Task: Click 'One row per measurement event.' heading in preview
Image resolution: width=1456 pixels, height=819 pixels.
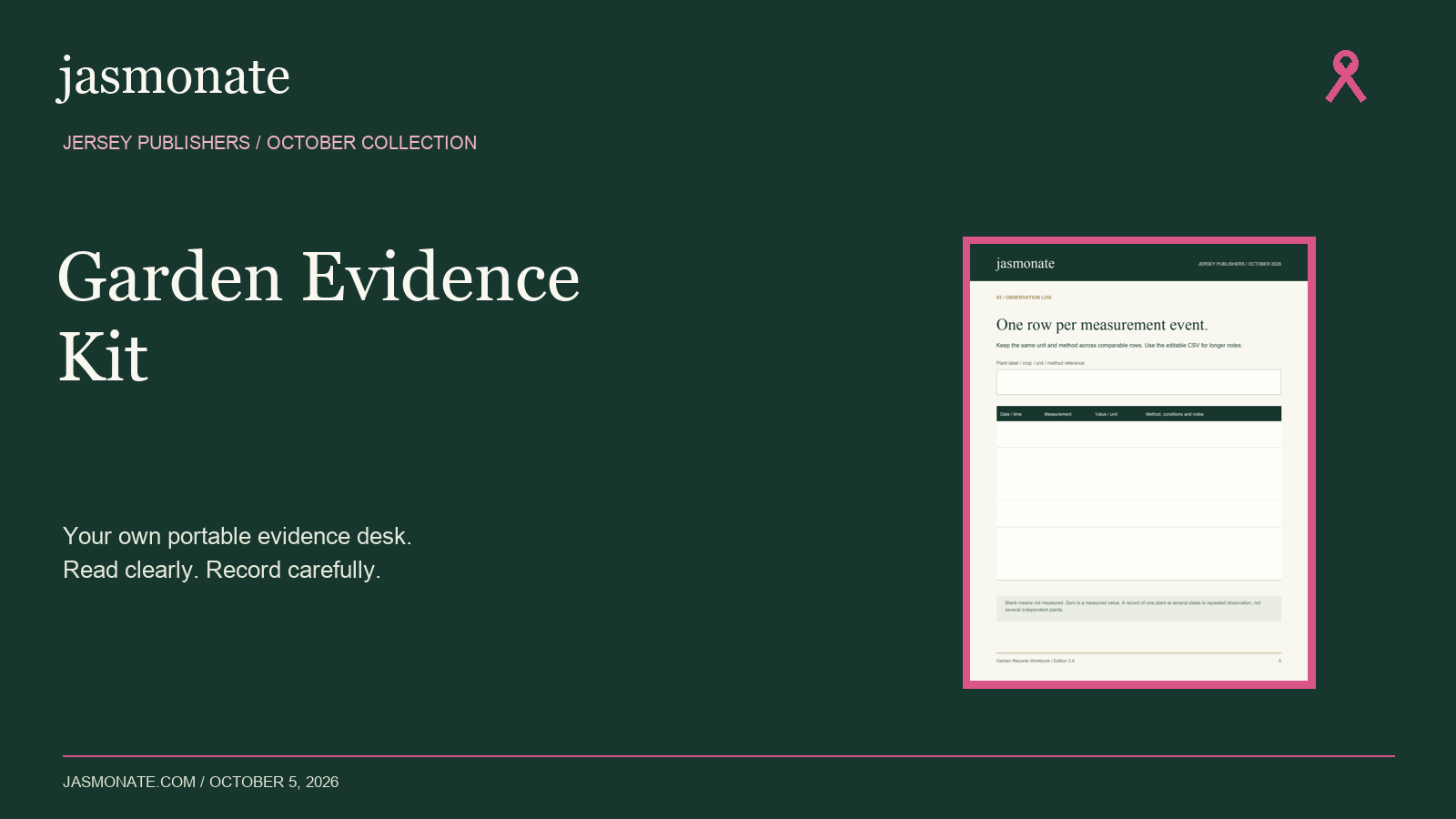Action: [x=1102, y=325]
